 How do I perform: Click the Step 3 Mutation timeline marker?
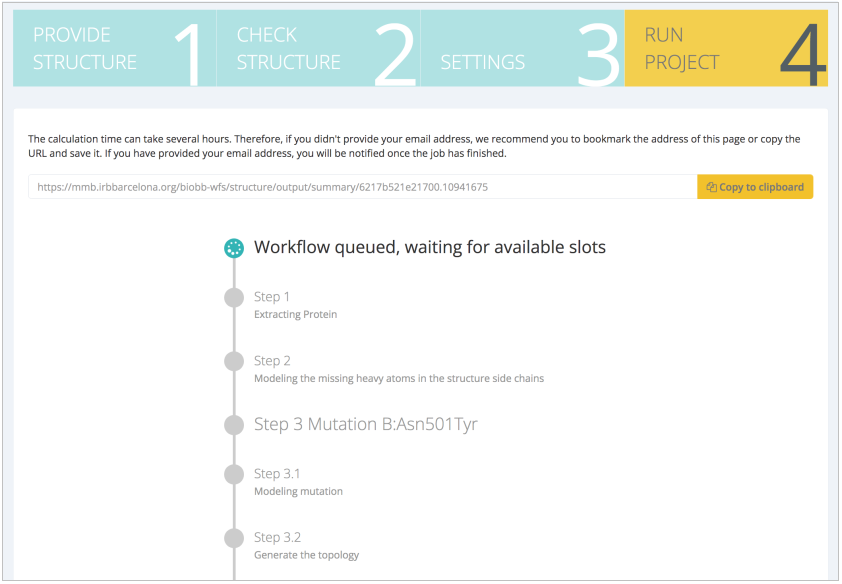pos(234,425)
